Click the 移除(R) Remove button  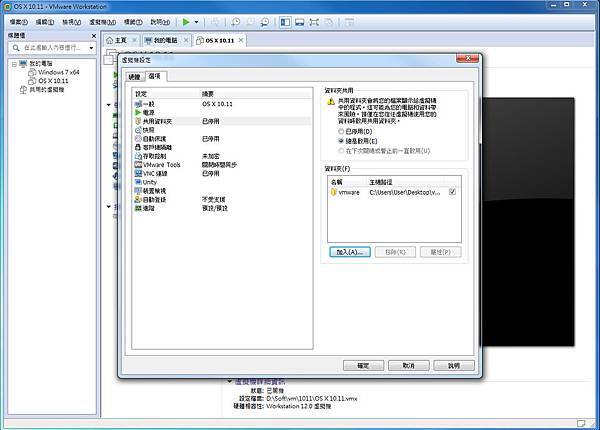(395, 252)
